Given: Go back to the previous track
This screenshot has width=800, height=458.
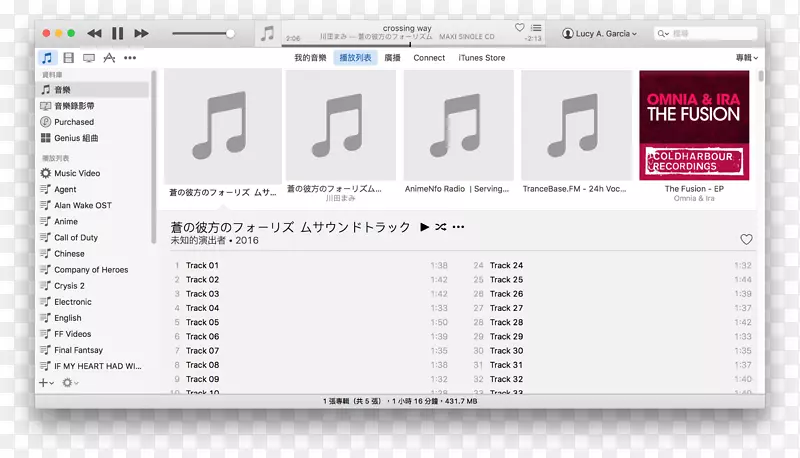Looking at the screenshot, I should coord(94,33).
